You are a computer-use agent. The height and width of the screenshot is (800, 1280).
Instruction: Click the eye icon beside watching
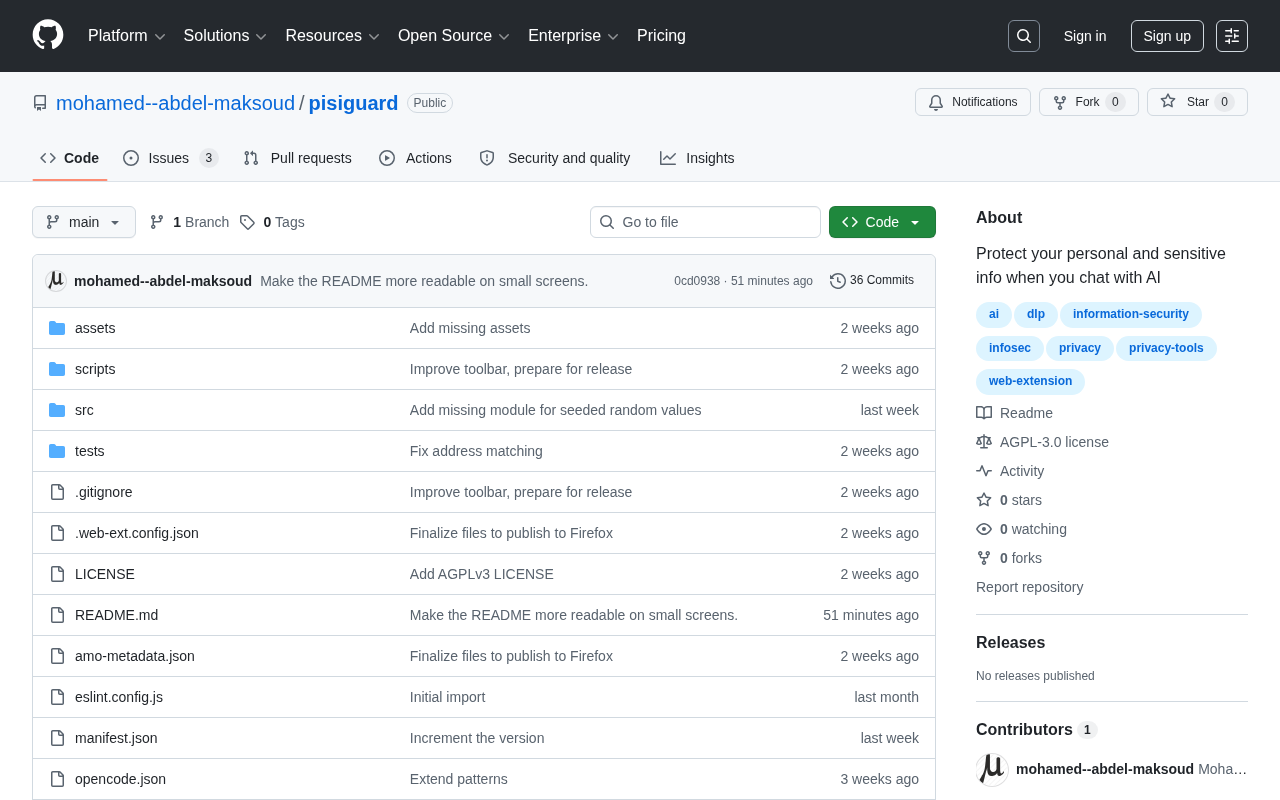click(984, 529)
